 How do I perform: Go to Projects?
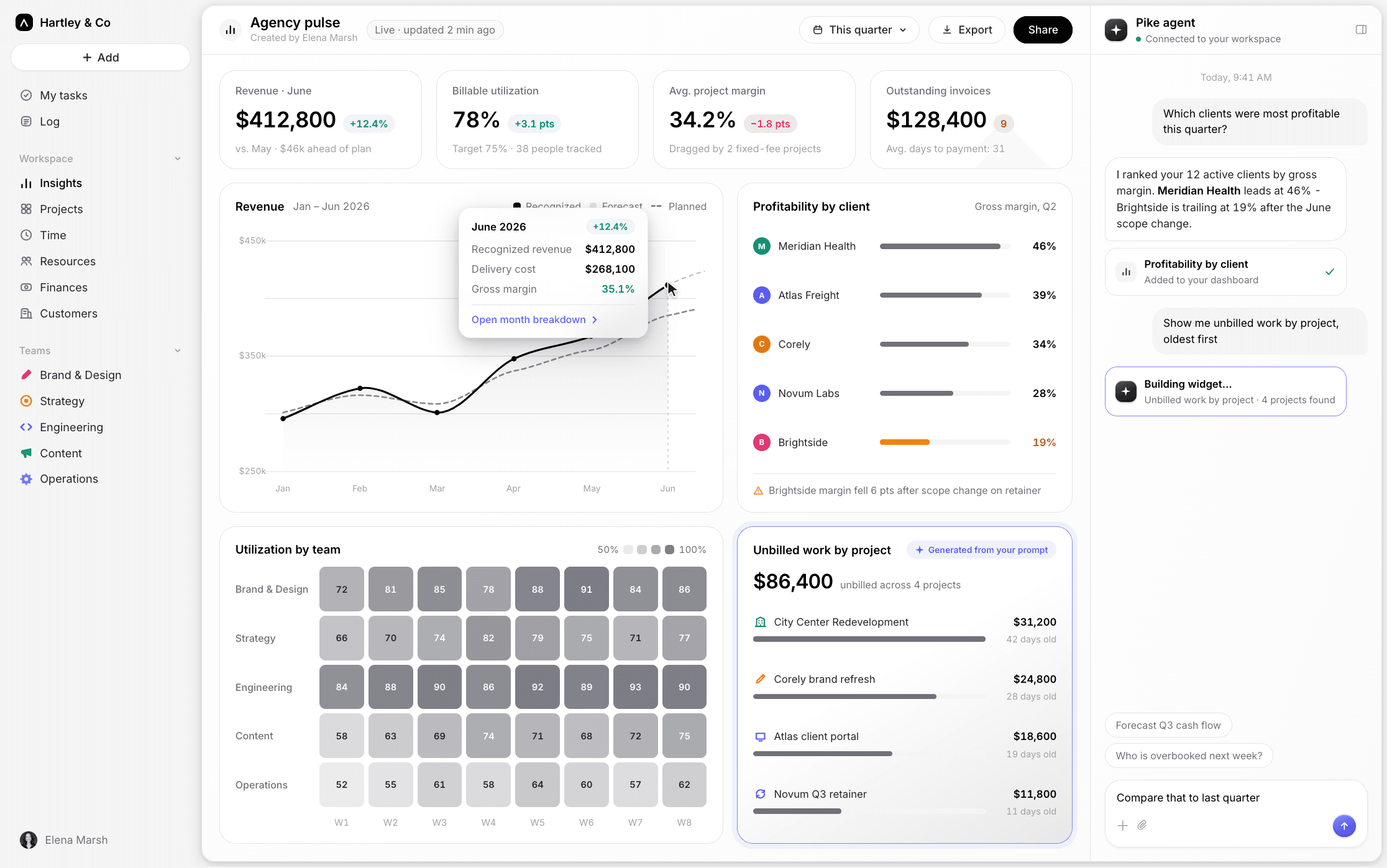tap(99, 209)
